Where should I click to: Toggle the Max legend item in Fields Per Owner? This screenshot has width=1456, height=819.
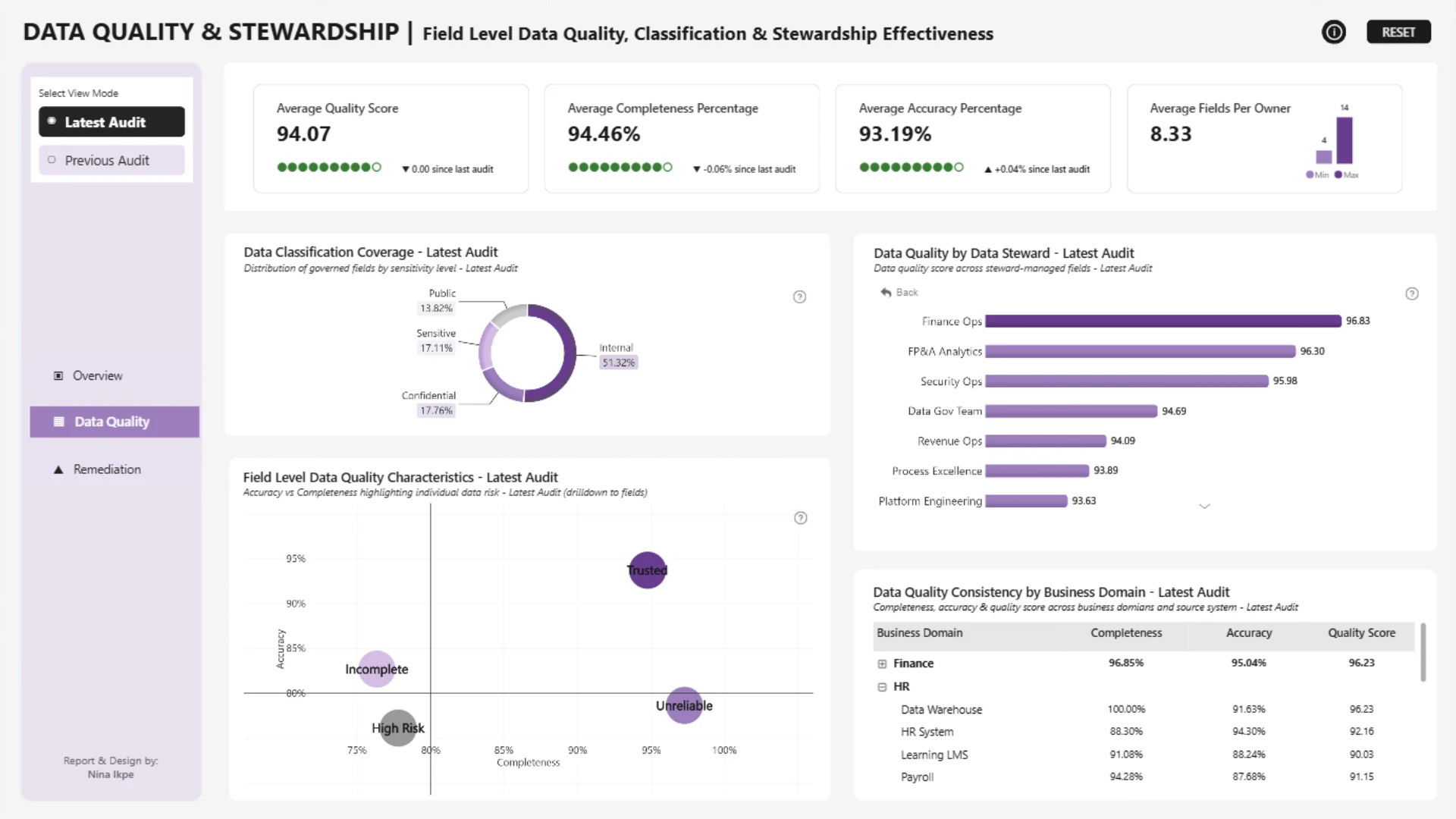point(1347,175)
